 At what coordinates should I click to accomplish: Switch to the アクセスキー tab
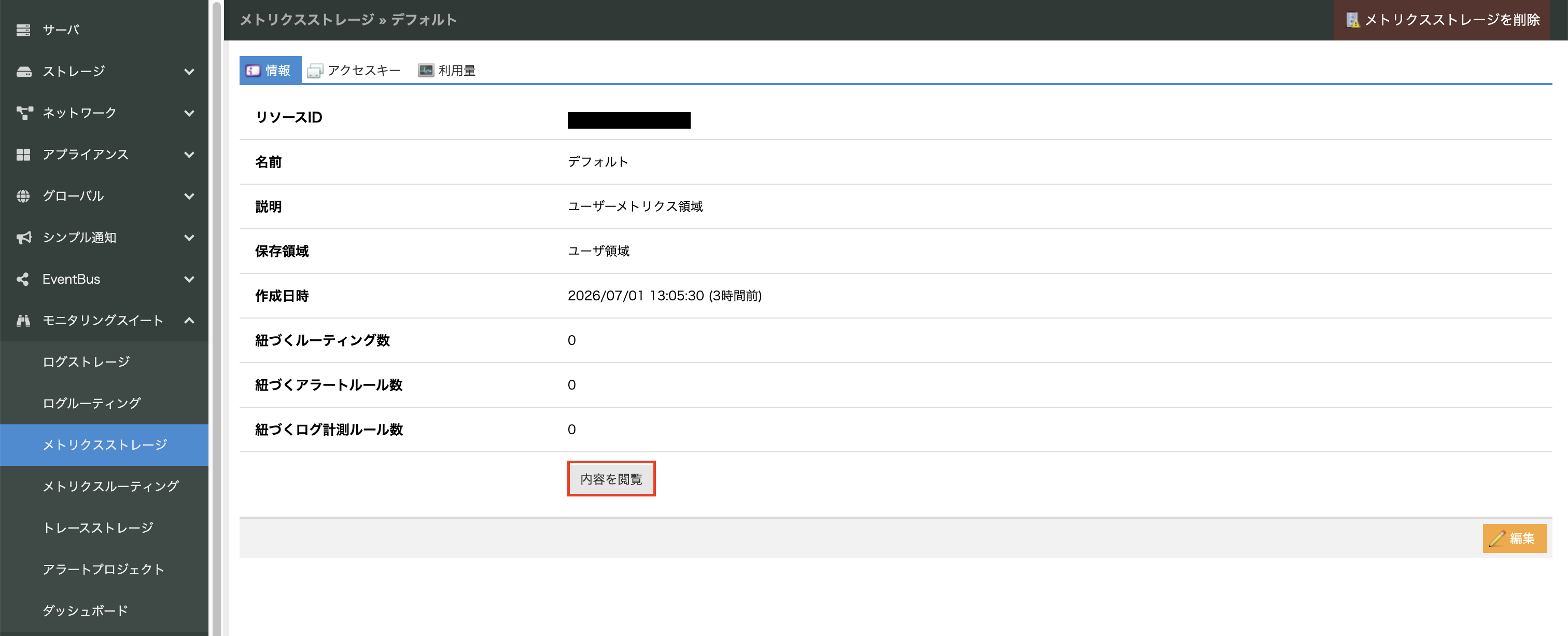coord(354,70)
